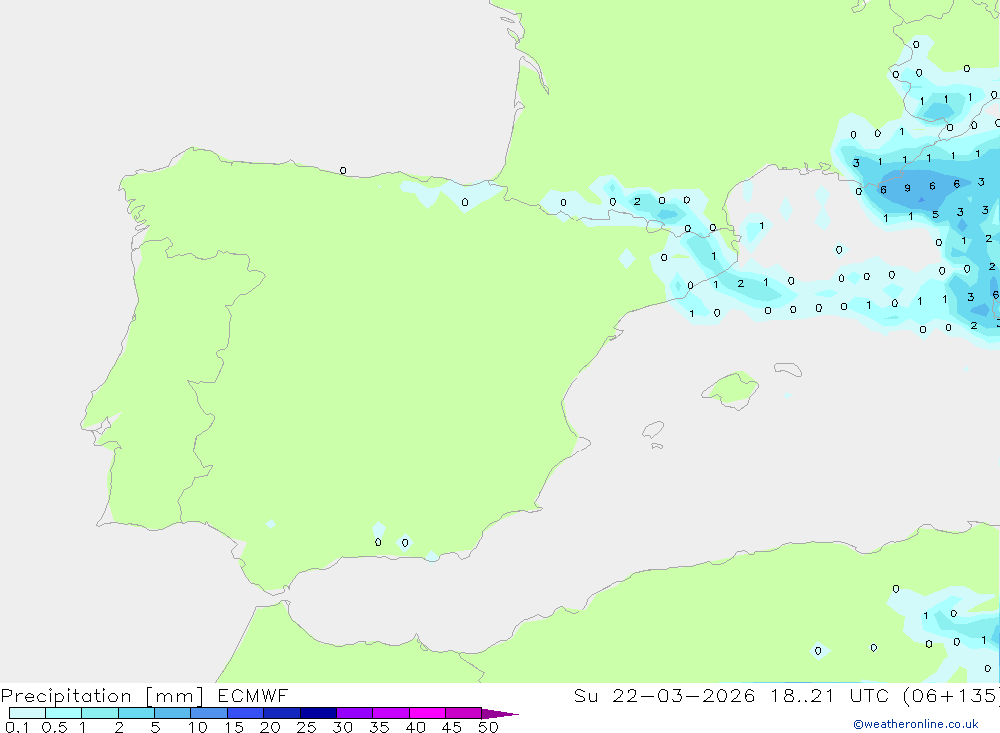Click Mallorca island on the map
The height and width of the screenshot is (733, 1000).
pyautogui.click(x=731, y=389)
